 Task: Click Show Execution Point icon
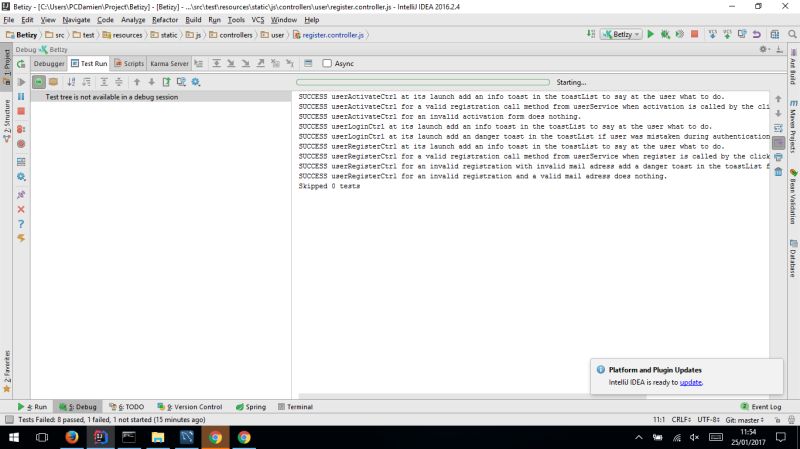pos(198,63)
